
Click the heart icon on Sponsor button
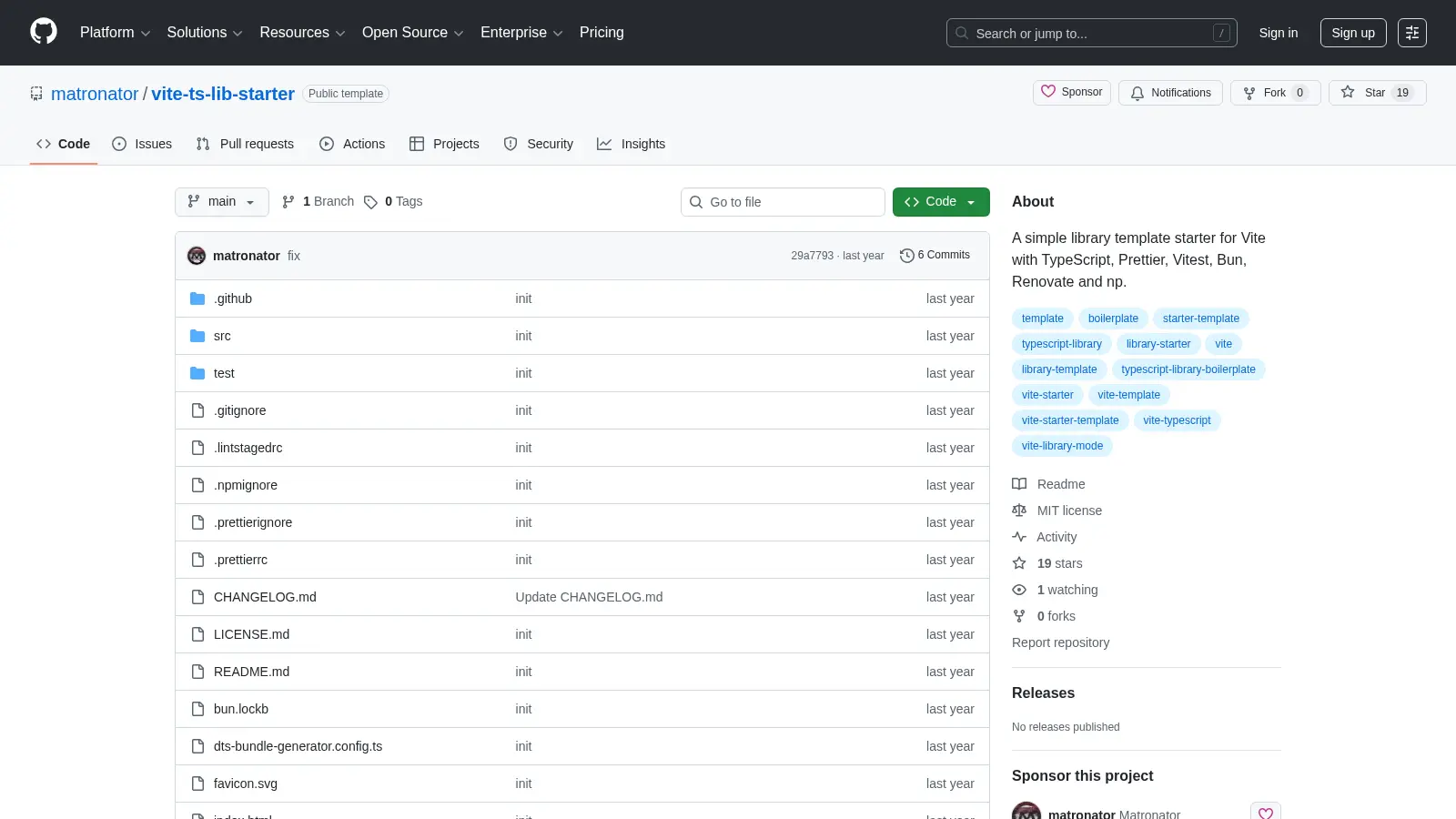(x=1048, y=92)
